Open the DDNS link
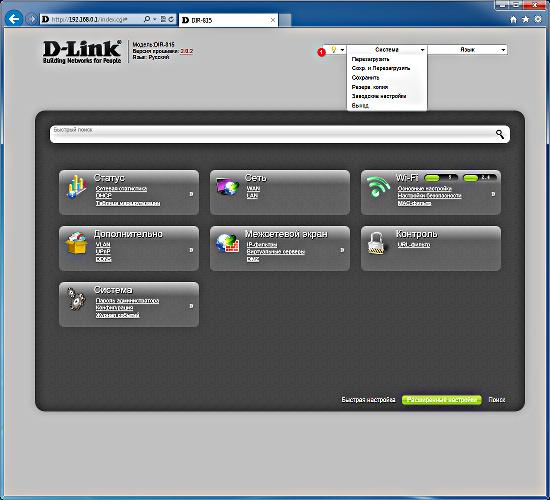 103,259
